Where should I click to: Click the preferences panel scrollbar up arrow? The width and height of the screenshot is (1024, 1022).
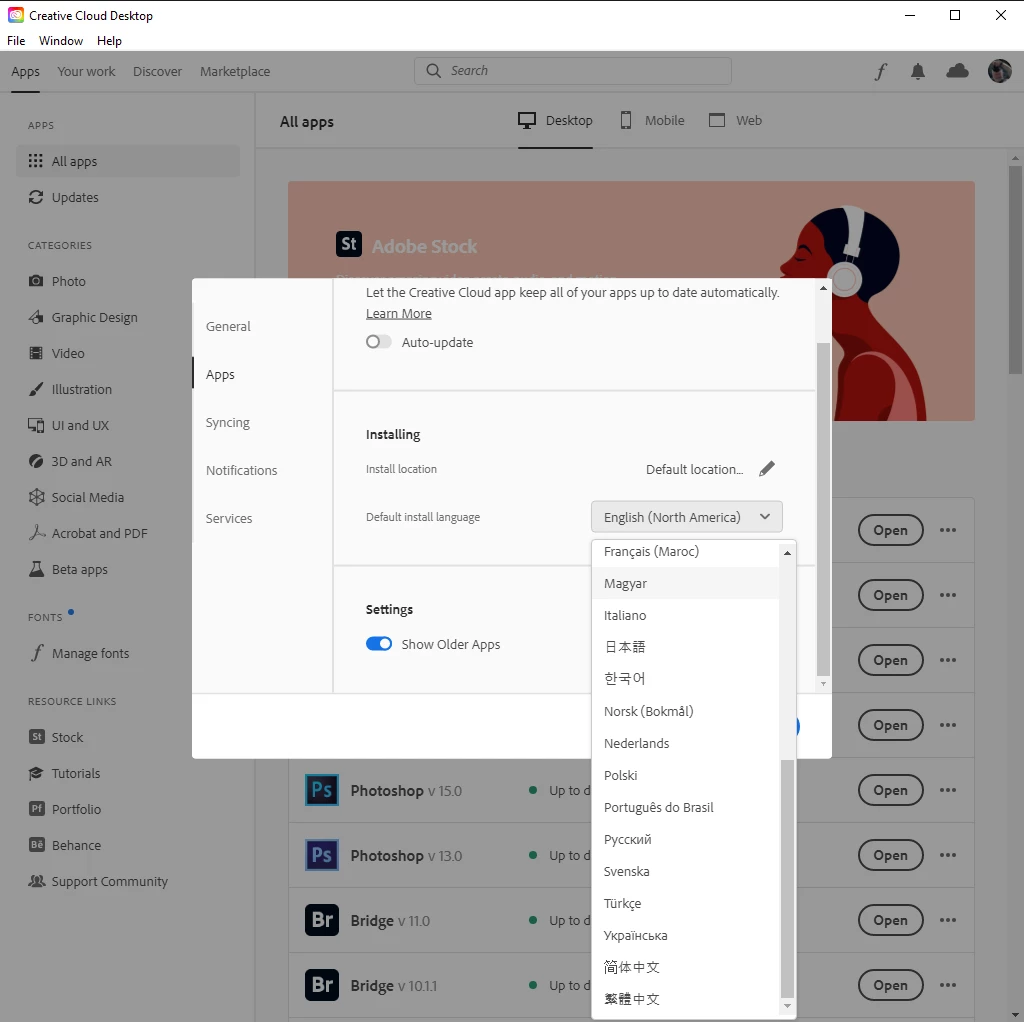(x=824, y=288)
